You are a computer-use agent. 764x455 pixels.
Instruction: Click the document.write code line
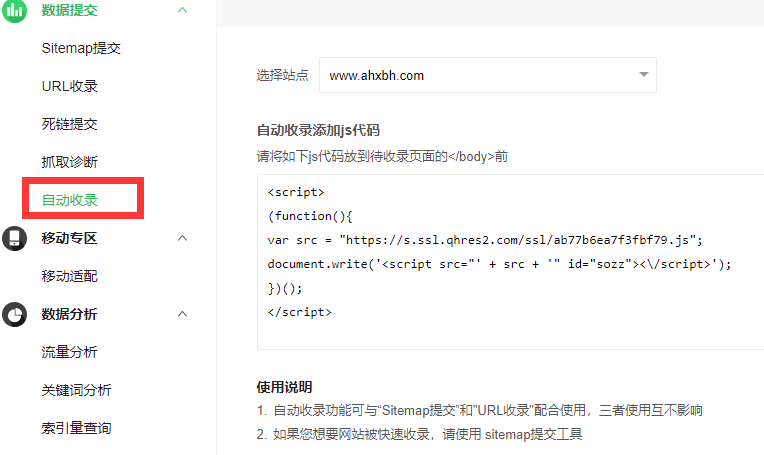click(499, 264)
